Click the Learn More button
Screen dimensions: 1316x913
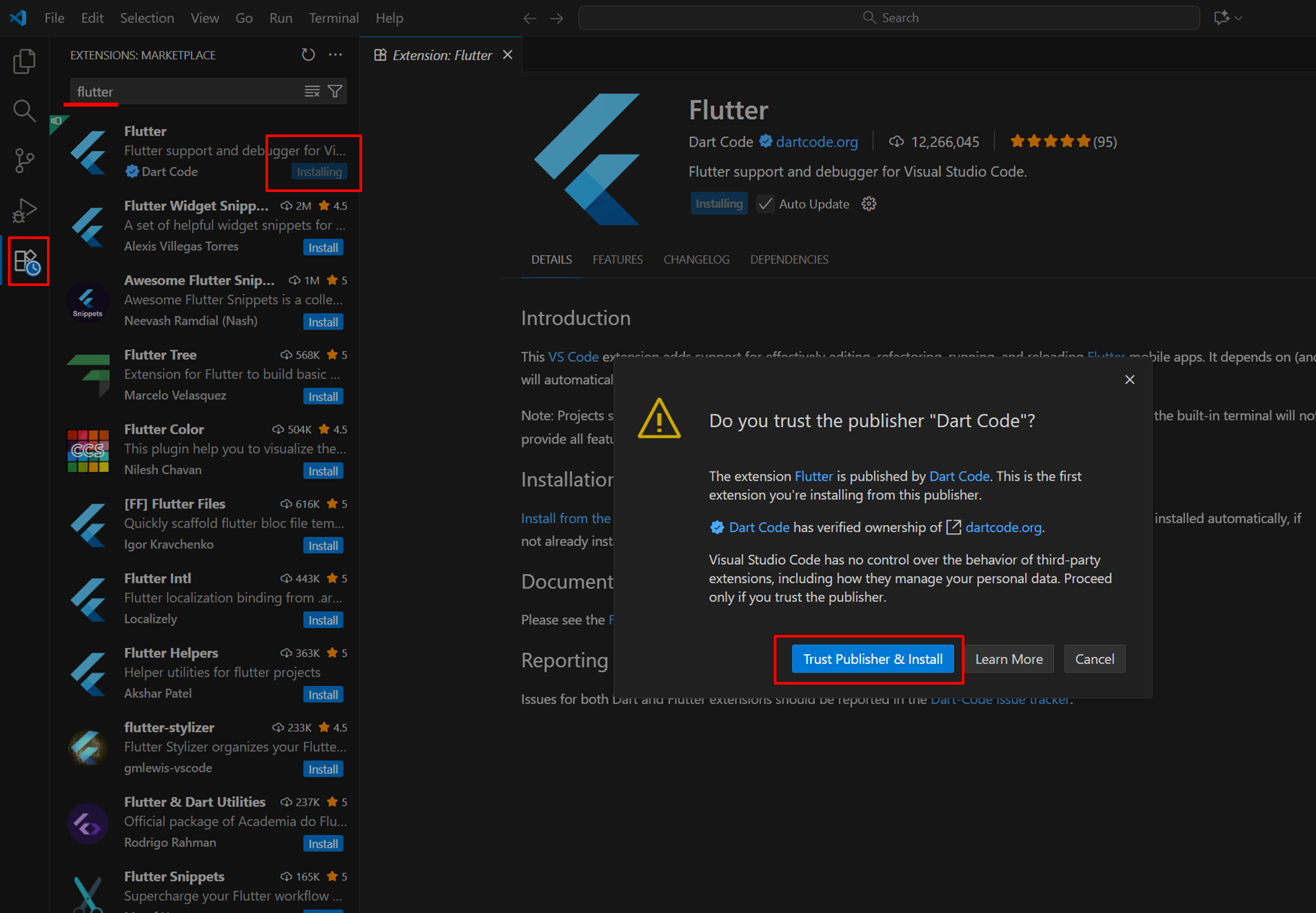[x=1008, y=659]
